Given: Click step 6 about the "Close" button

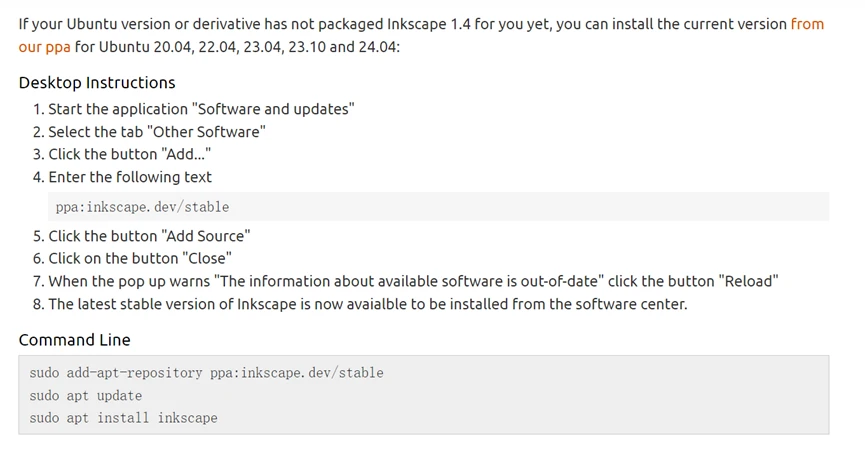Looking at the screenshot, I should coord(138,258).
